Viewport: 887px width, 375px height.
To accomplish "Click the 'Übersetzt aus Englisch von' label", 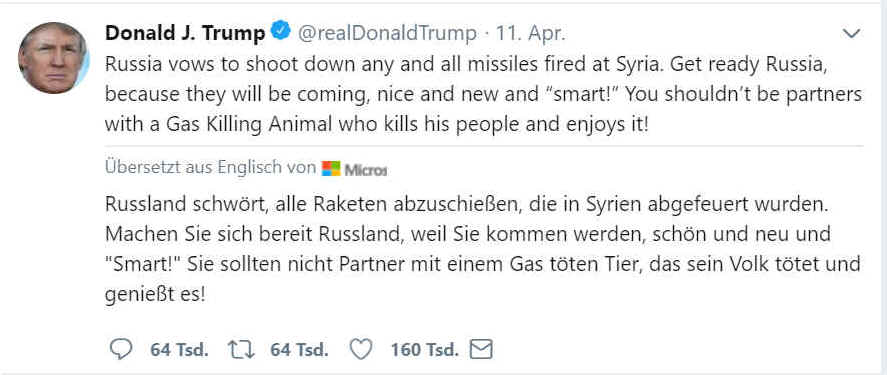I will 210,168.
